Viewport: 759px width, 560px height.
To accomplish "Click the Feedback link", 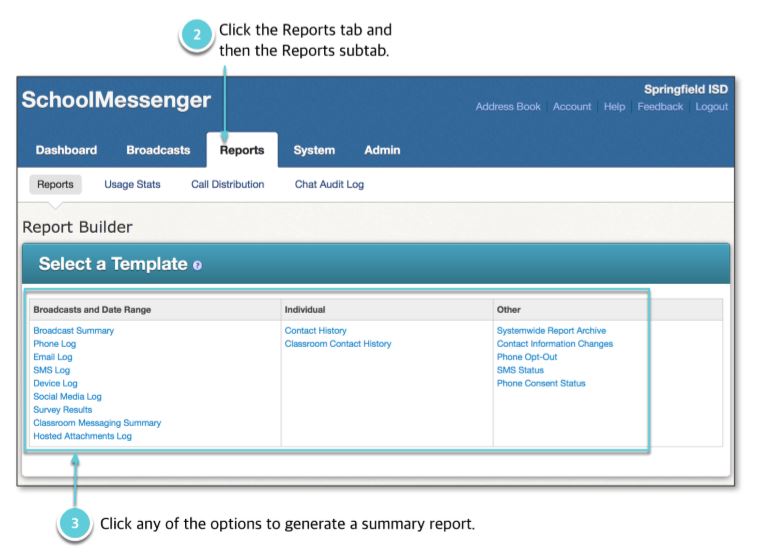I will click(660, 106).
